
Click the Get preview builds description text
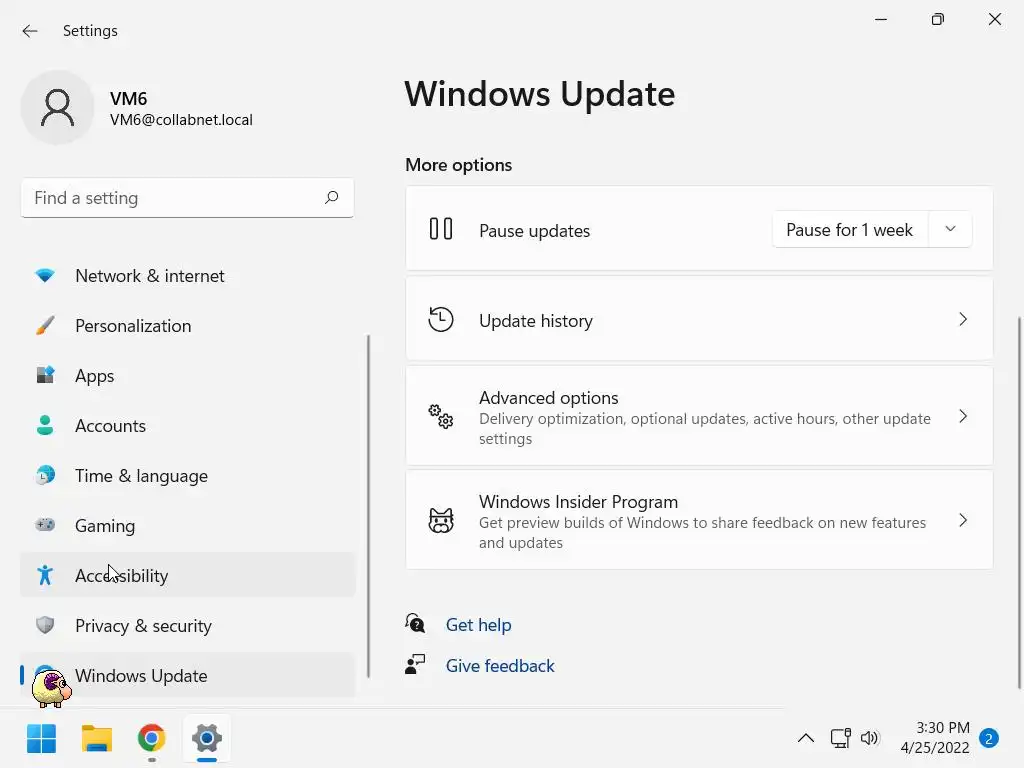click(702, 532)
